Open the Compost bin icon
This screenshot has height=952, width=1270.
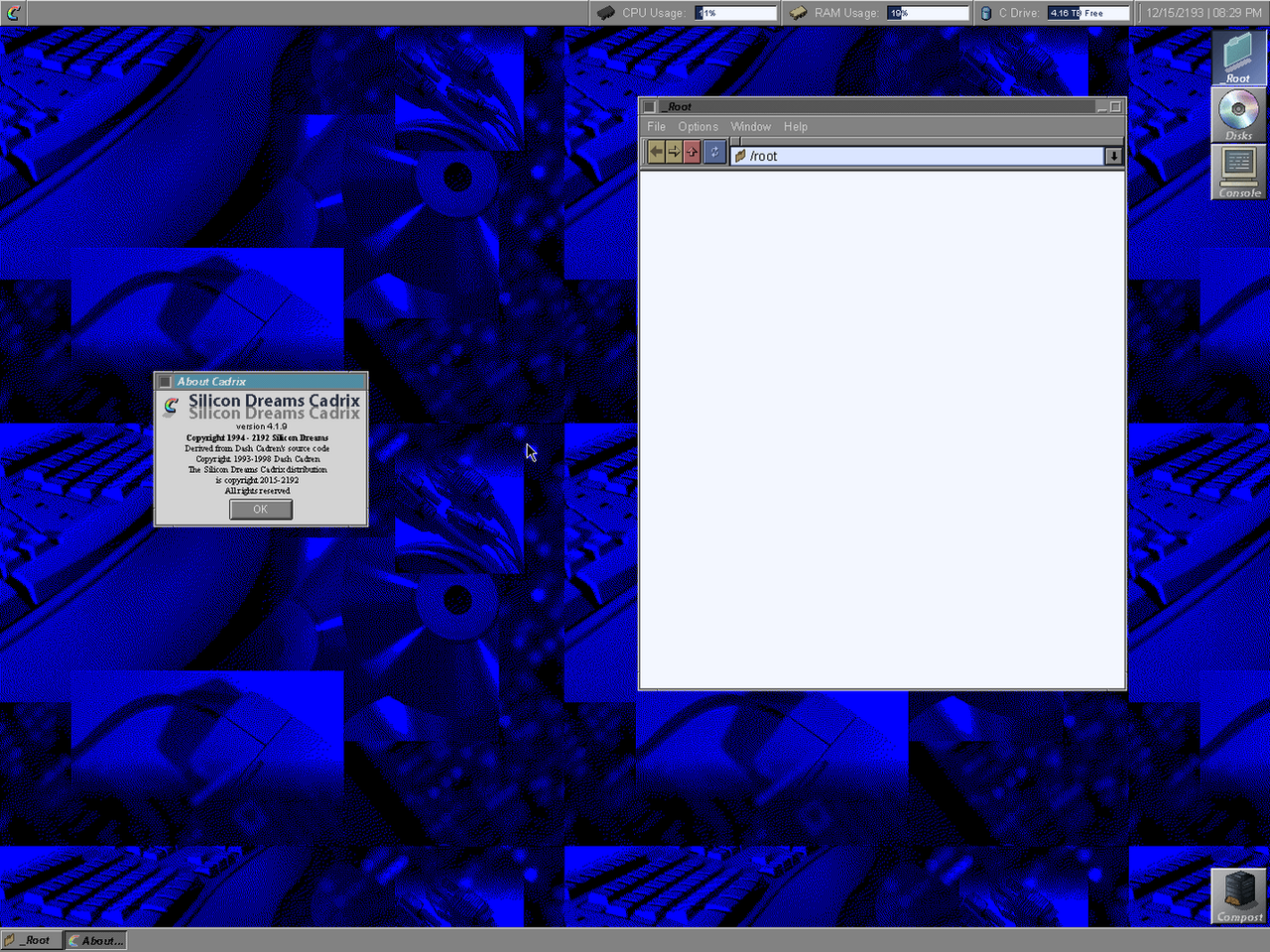tap(1238, 896)
